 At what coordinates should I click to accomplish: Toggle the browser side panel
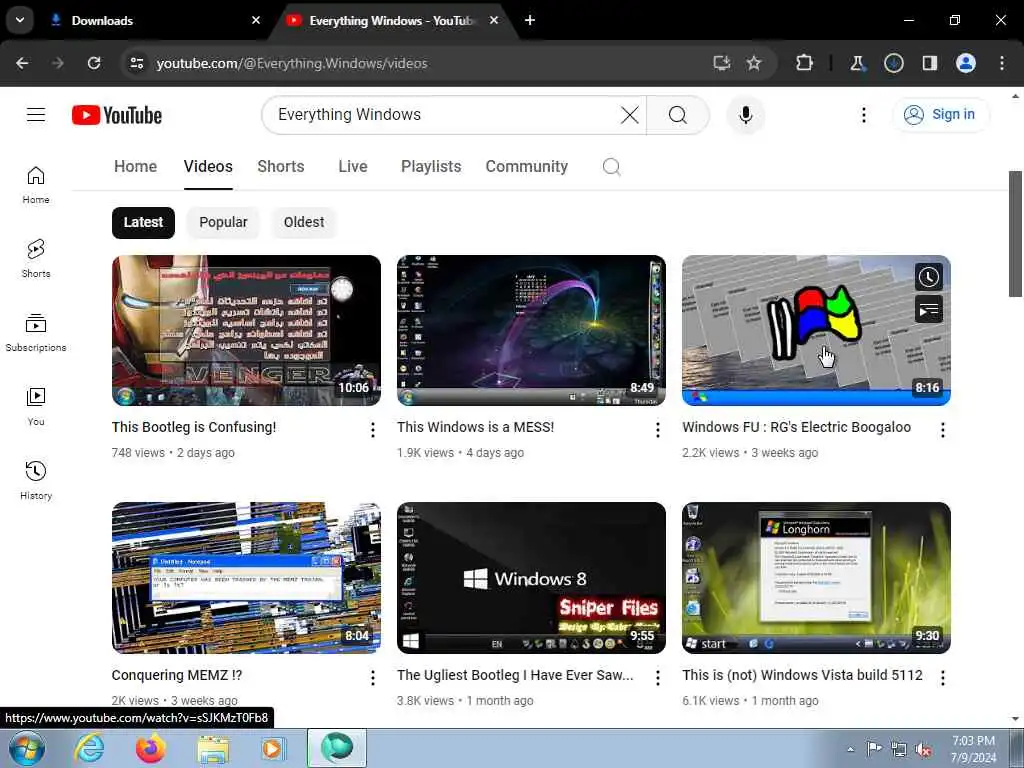point(929,63)
